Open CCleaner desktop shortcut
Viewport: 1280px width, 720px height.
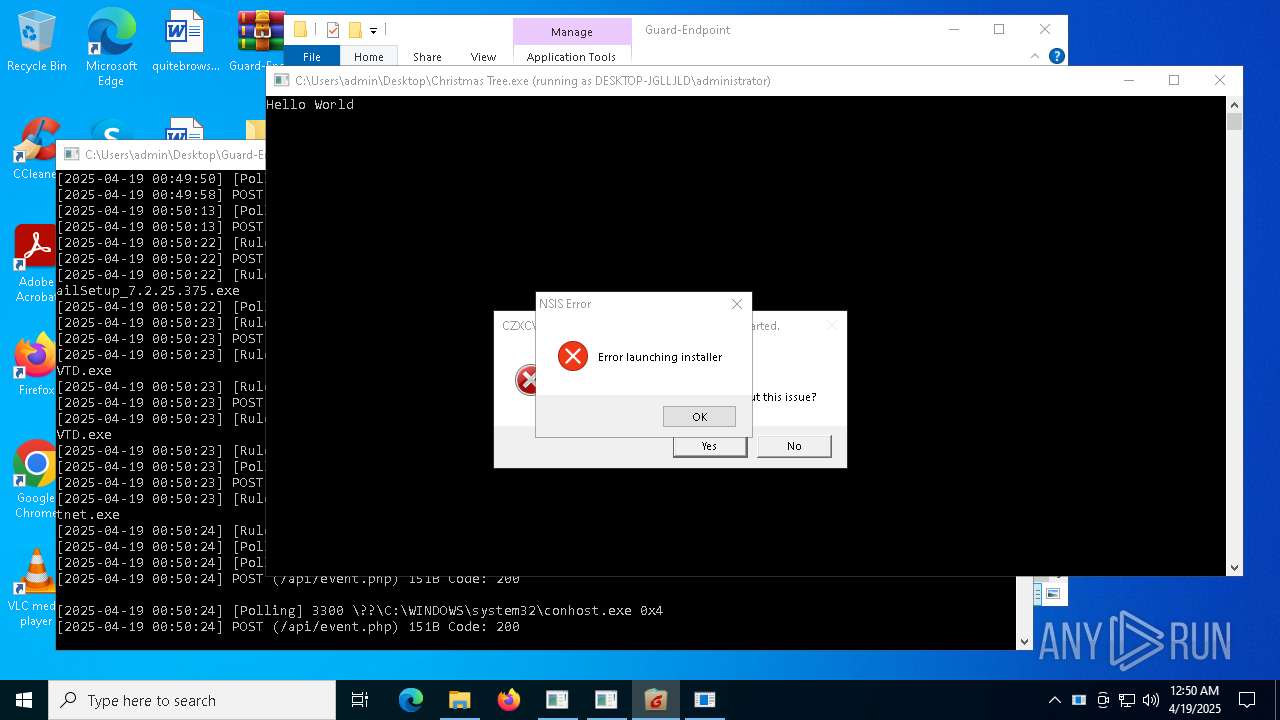[36, 150]
